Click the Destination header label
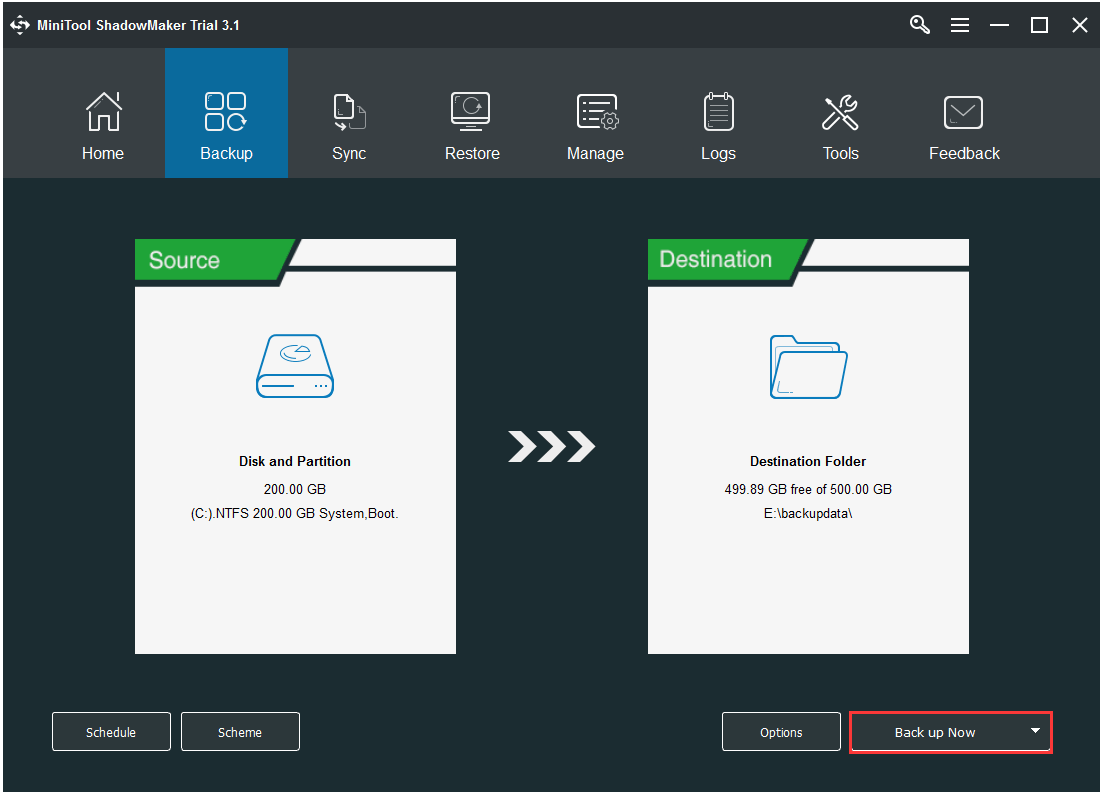Viewport: 1103px width, 795px height. (x=715, y=259)
